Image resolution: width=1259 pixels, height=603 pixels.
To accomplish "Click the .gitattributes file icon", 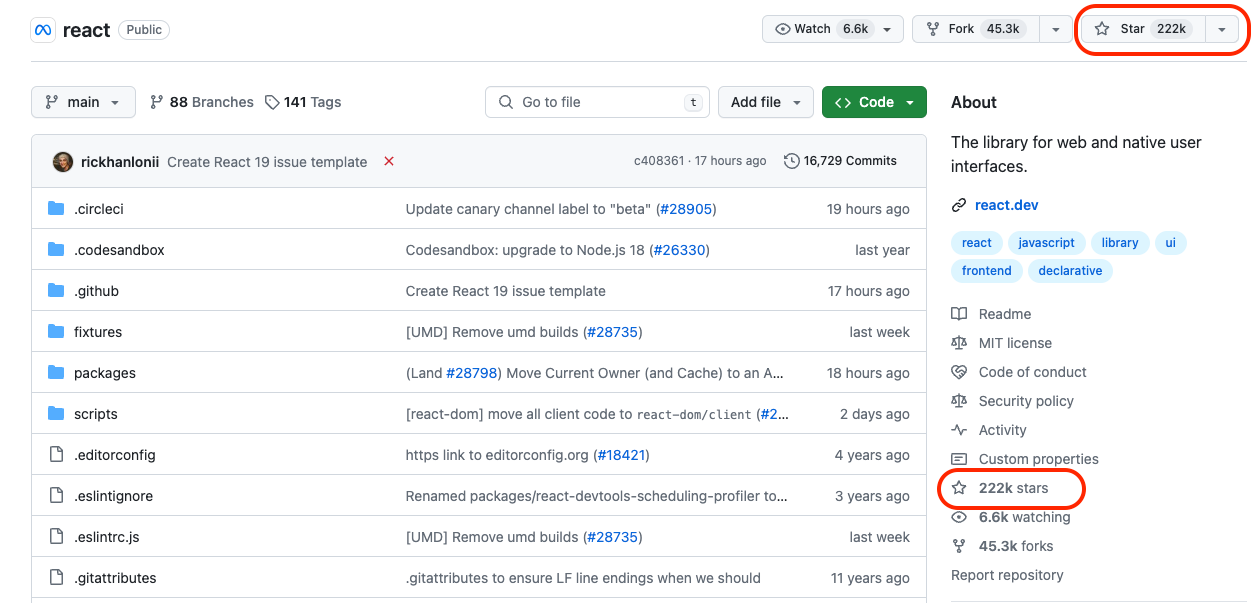I will tap(56, 578).
